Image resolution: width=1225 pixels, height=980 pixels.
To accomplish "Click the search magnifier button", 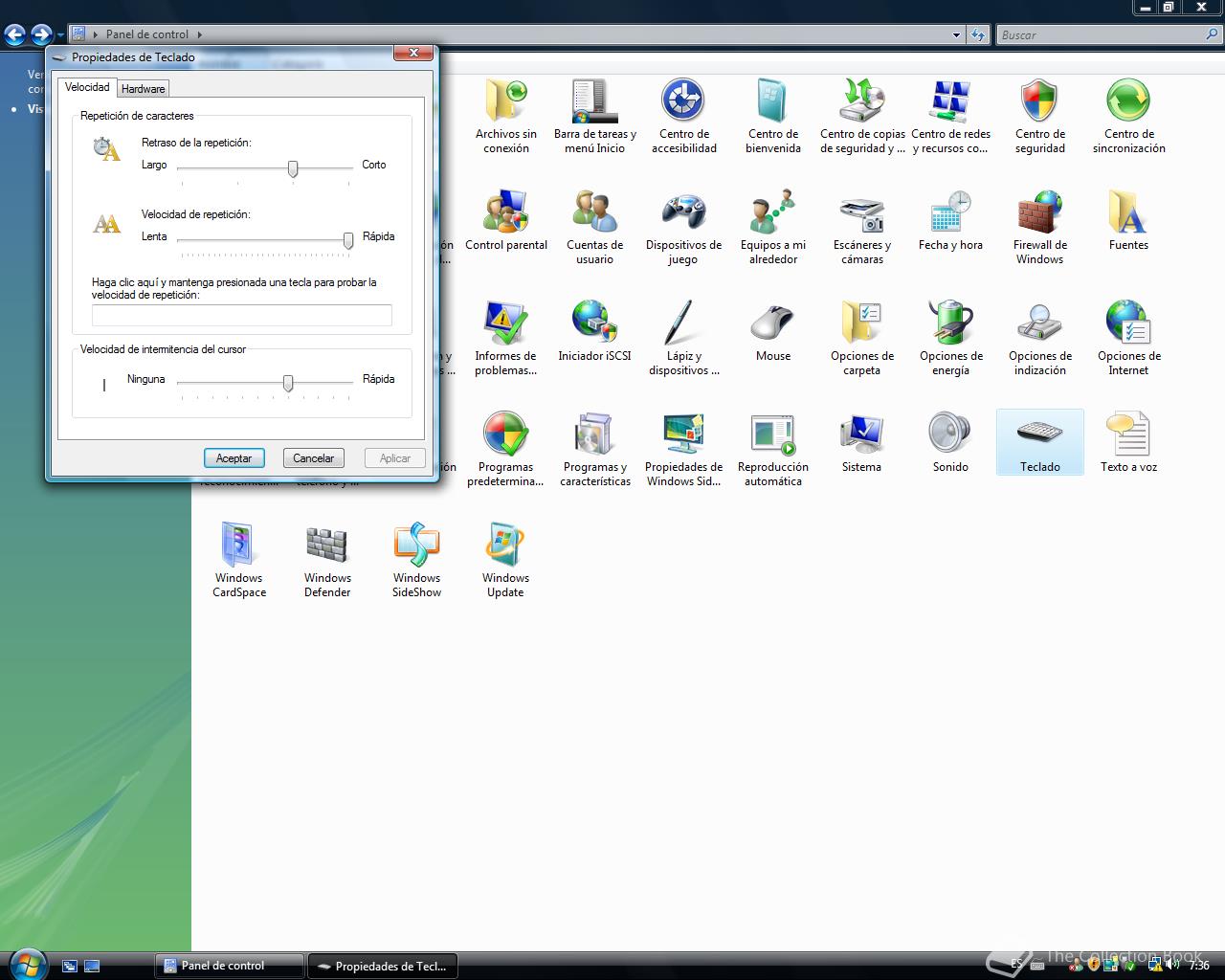I will 1213,34.
